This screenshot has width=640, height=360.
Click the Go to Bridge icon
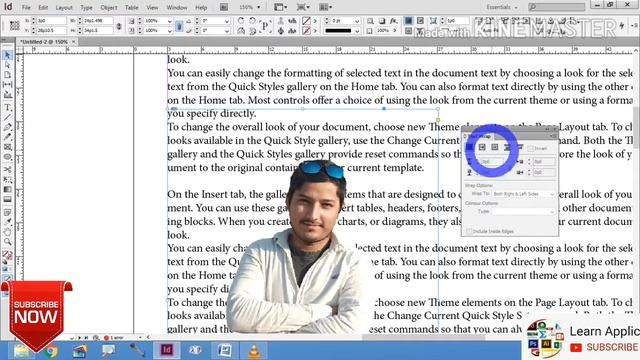click(224, 7)
